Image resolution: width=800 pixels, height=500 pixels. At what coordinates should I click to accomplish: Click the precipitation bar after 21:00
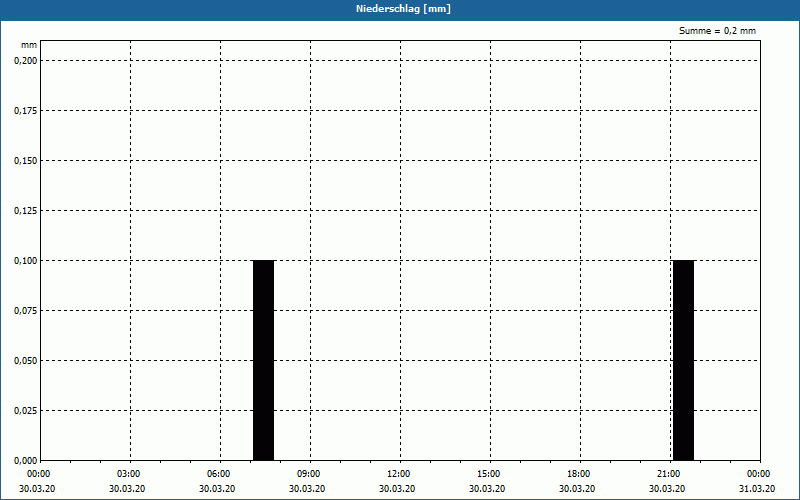(x=684, y=360)
